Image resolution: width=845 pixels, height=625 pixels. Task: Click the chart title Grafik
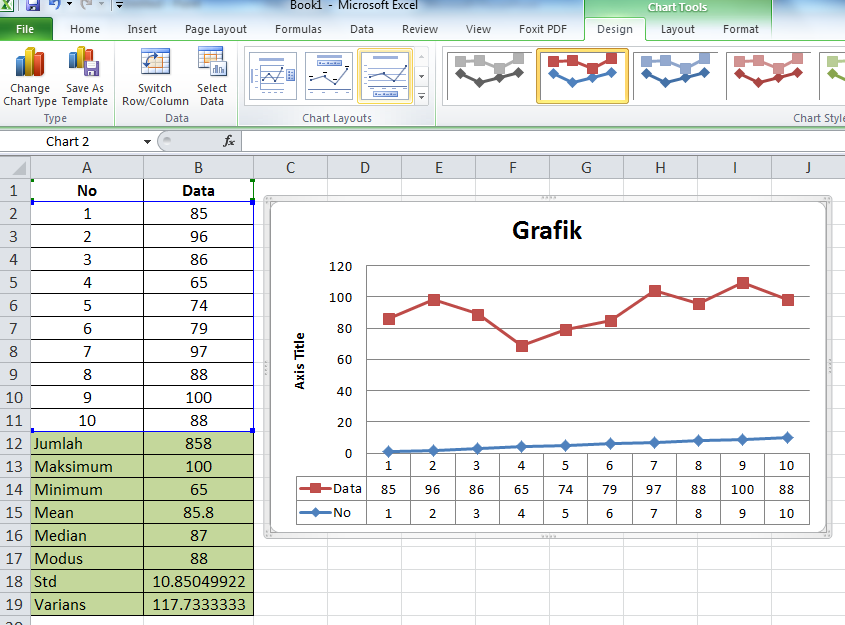[x=547, y=231]
